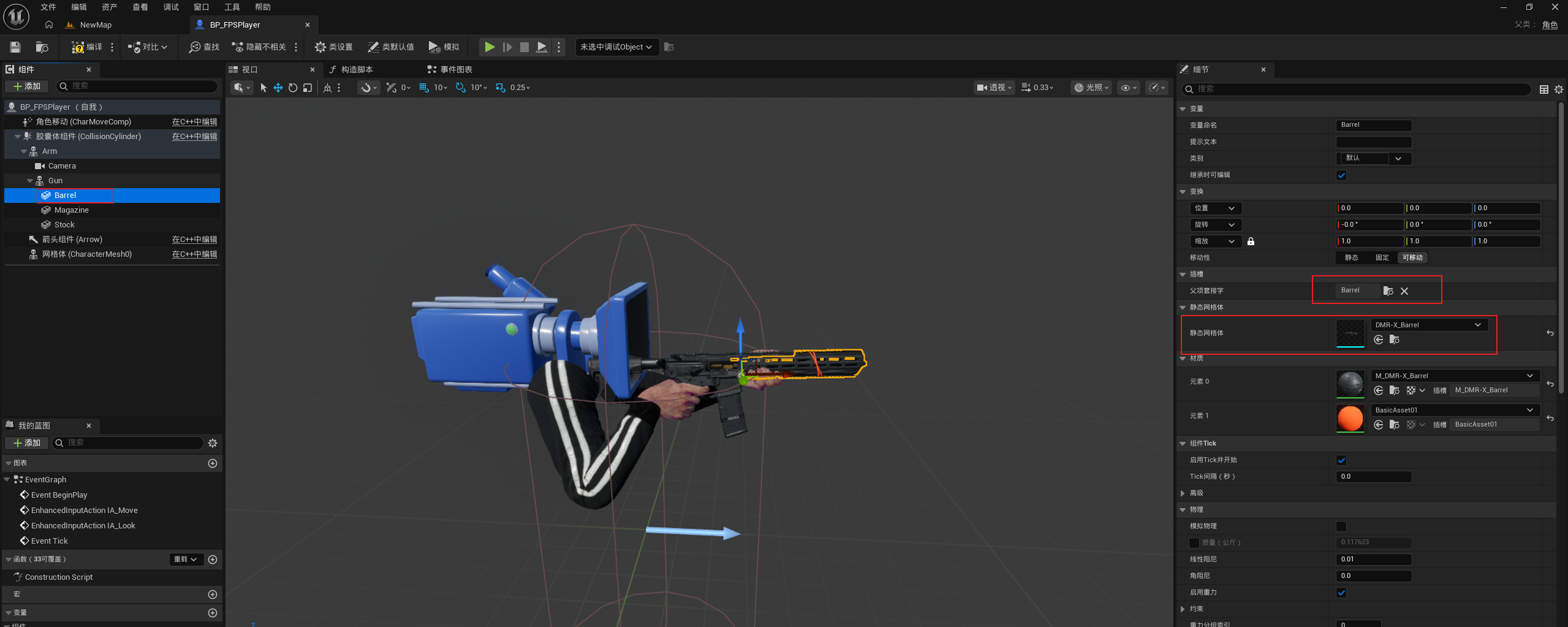
Task: Add a new macro with the 宏 plus icon
Action: 213,595
